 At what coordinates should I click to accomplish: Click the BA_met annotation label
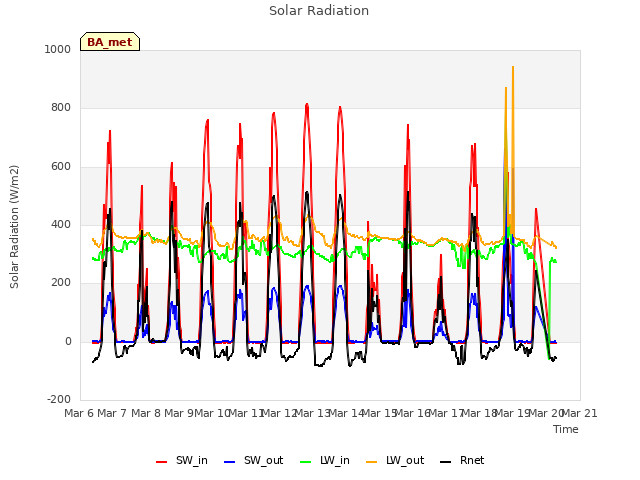(x=110, y=42)
